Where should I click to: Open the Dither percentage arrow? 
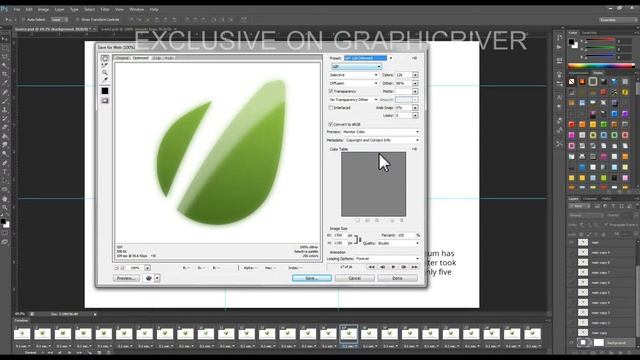(x=415, y=83)
